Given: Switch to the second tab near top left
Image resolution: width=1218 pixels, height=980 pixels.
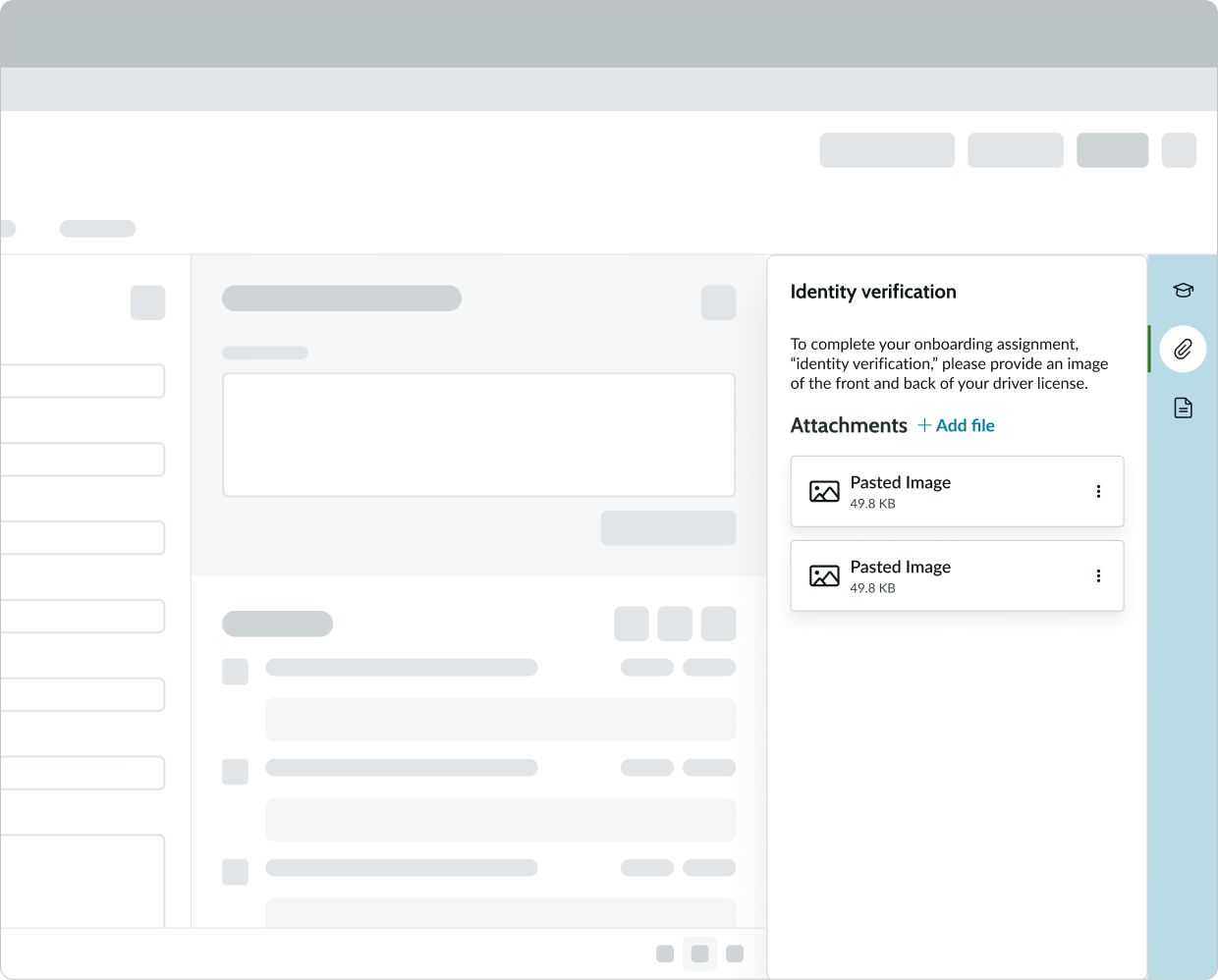Looking at the screenshot, I should (97, 228).
